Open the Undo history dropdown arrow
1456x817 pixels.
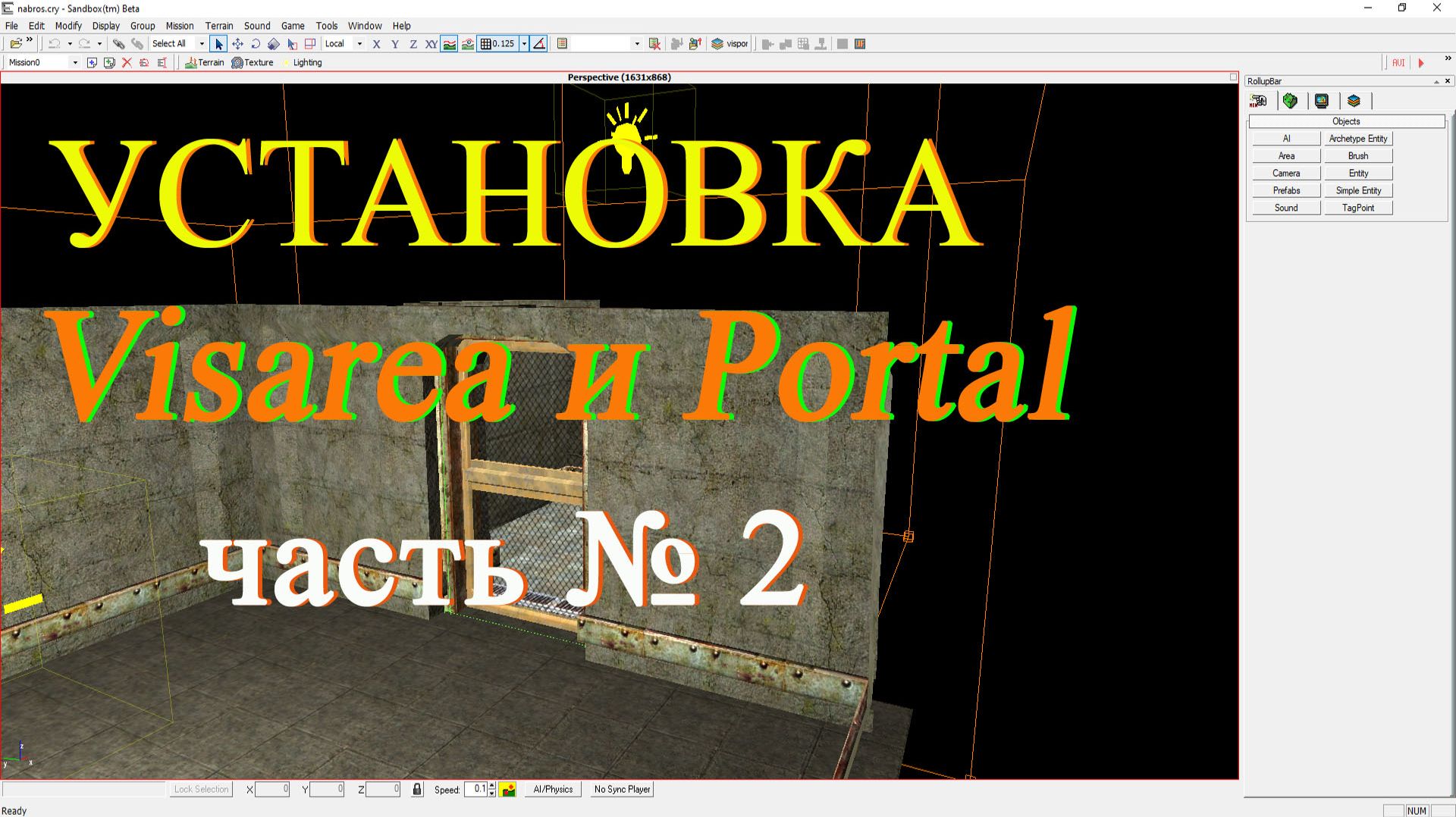point(70,44)
